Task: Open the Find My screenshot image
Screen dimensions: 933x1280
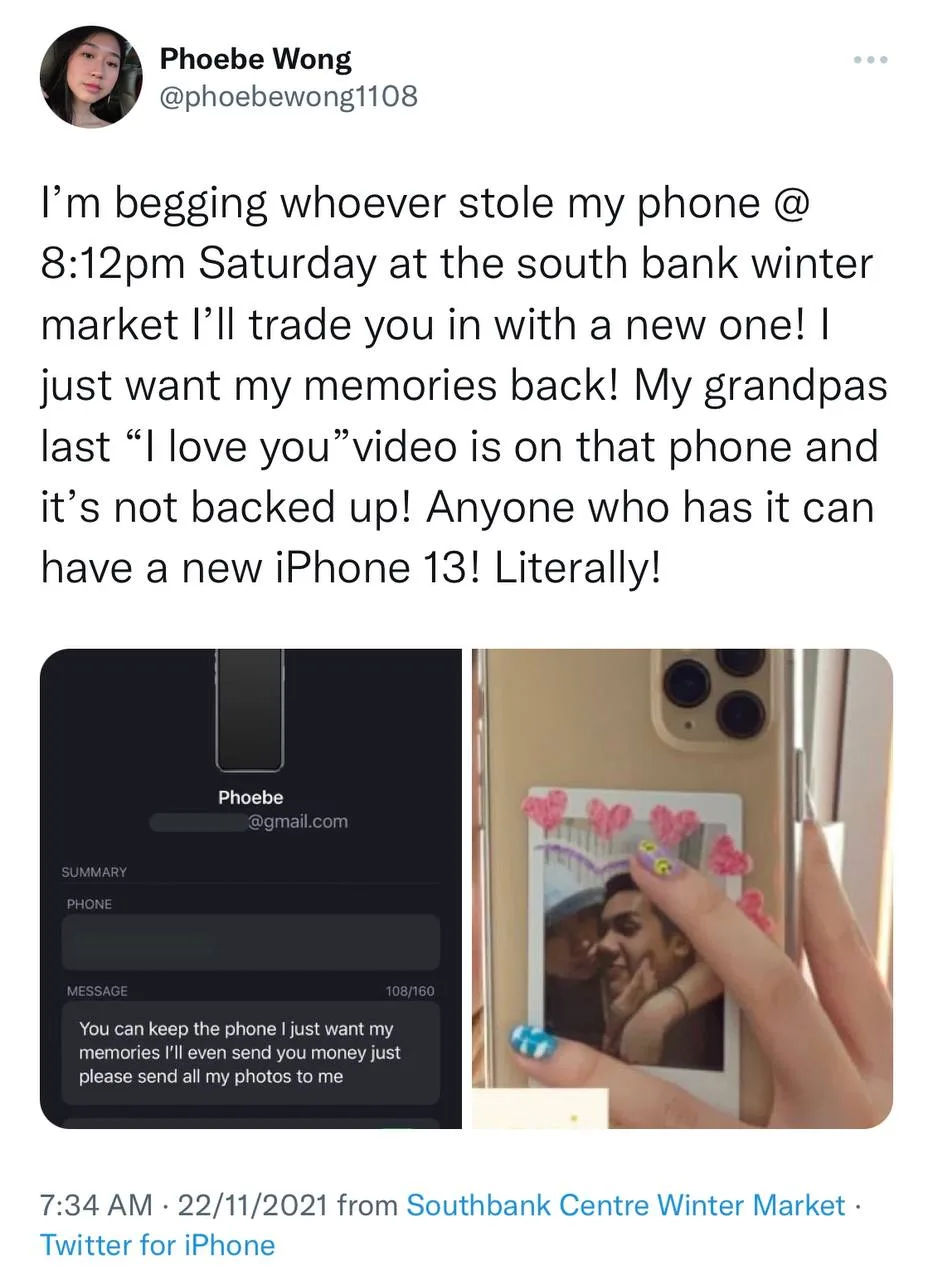Action: click(x=251, y=889)
